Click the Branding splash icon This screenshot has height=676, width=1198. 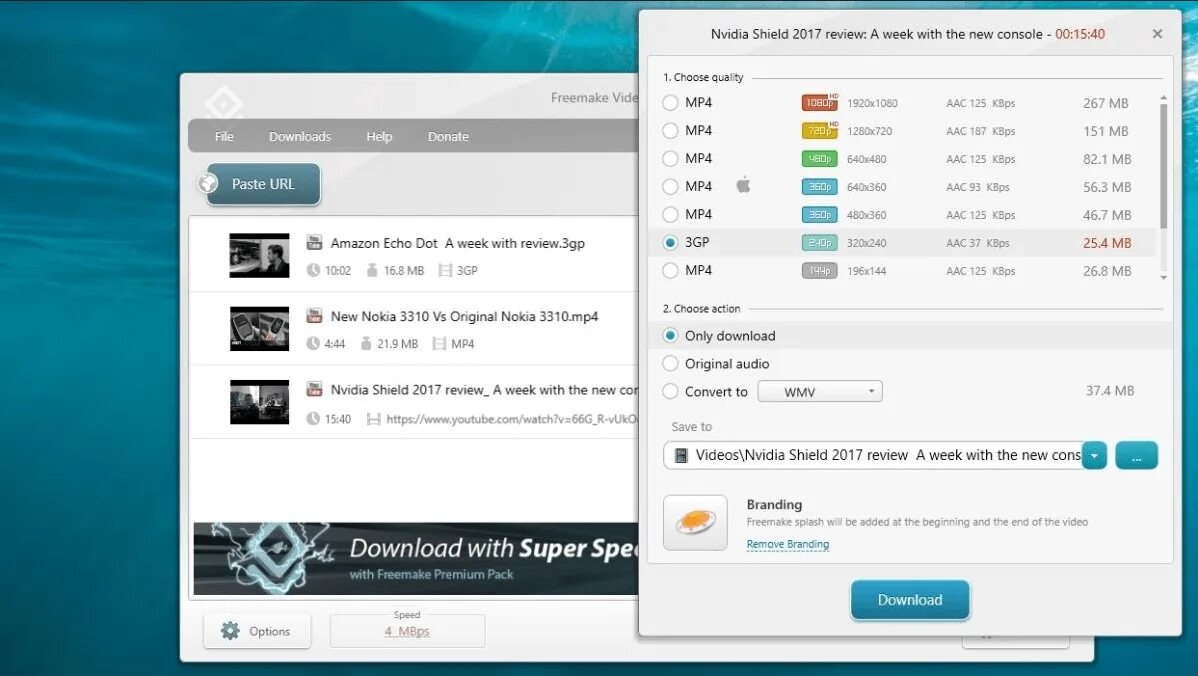[x=695, y=522]
